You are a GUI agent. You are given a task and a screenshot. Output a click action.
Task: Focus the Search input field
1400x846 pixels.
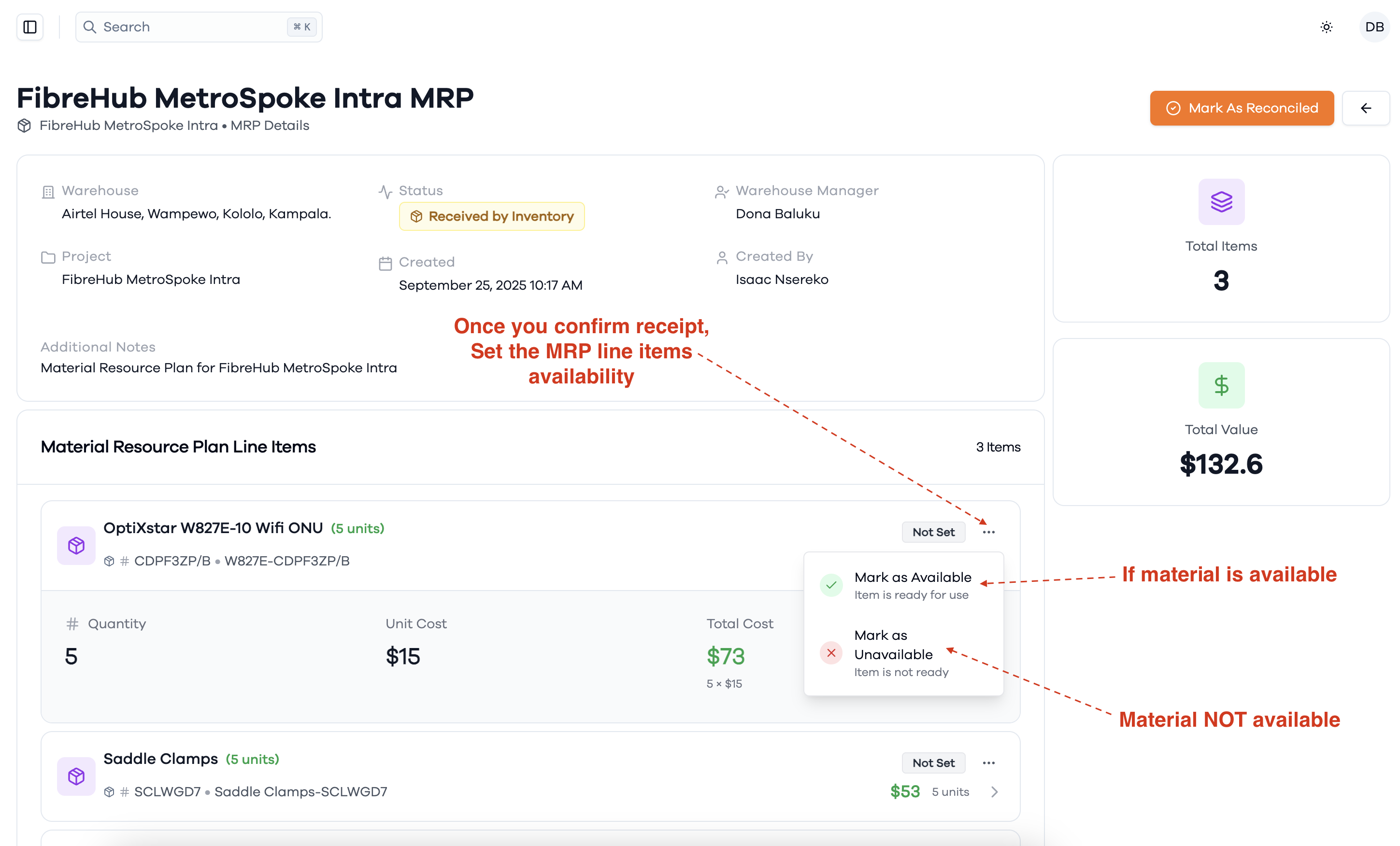[198, 27]
